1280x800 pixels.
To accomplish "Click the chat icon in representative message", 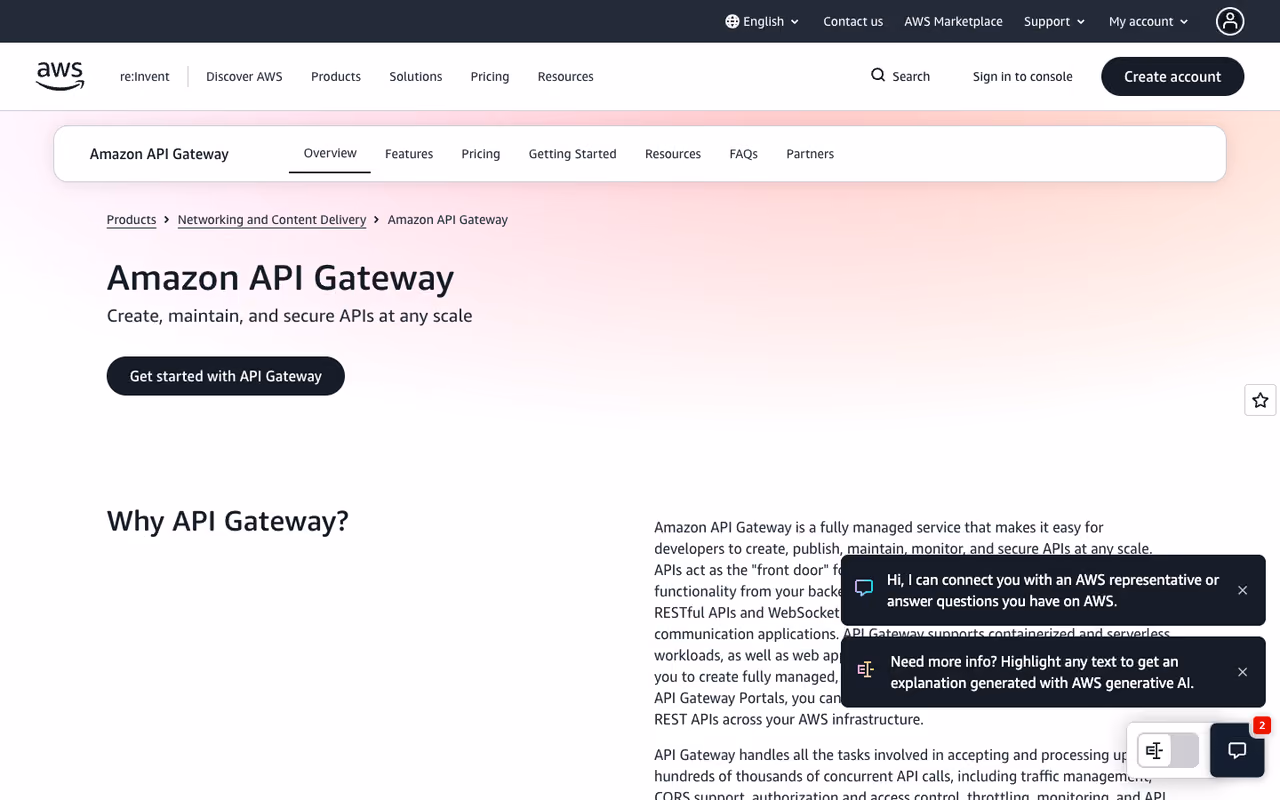I will pos(864,588).
